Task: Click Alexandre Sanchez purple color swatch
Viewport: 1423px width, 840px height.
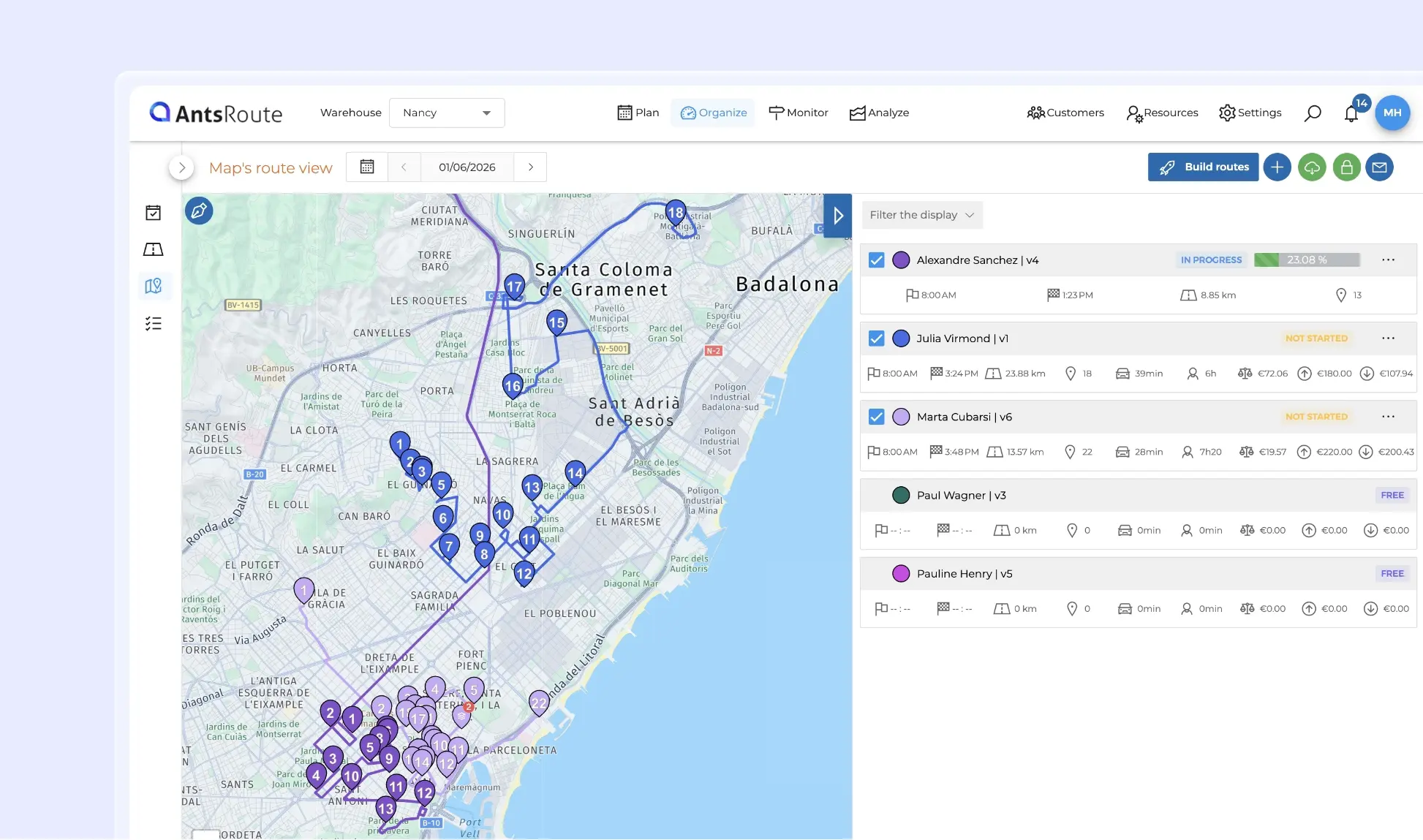Action: coord(901,260)
